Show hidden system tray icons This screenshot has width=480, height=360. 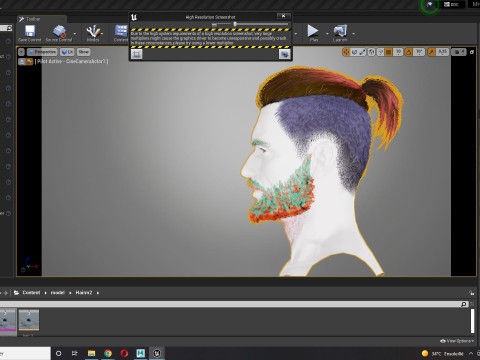point(471,353)
